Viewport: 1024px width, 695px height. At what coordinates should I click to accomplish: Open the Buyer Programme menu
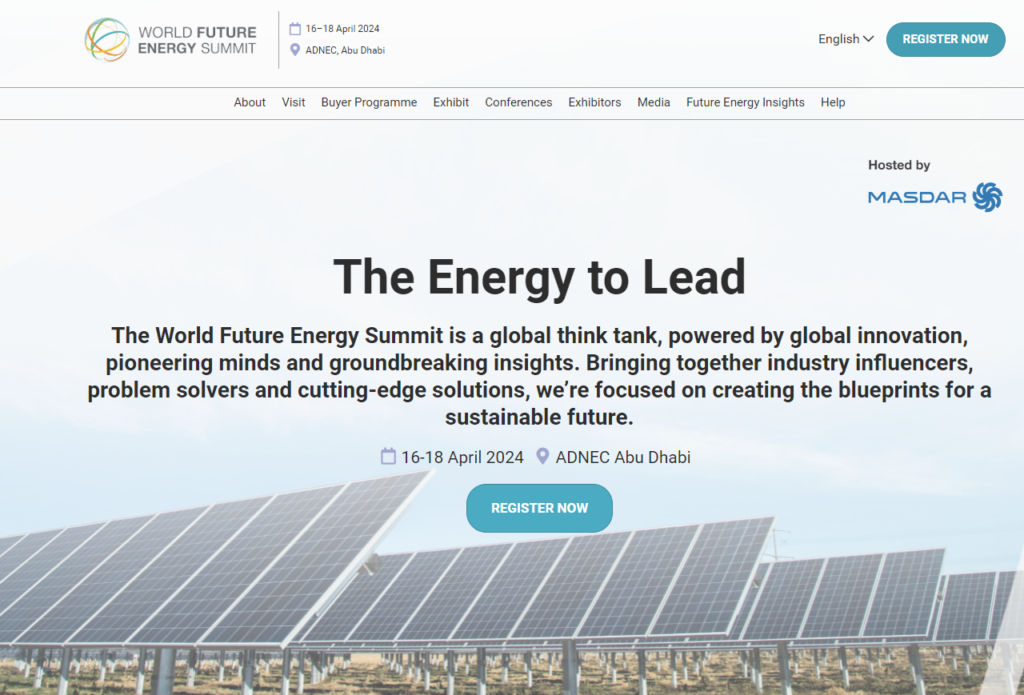369,102
